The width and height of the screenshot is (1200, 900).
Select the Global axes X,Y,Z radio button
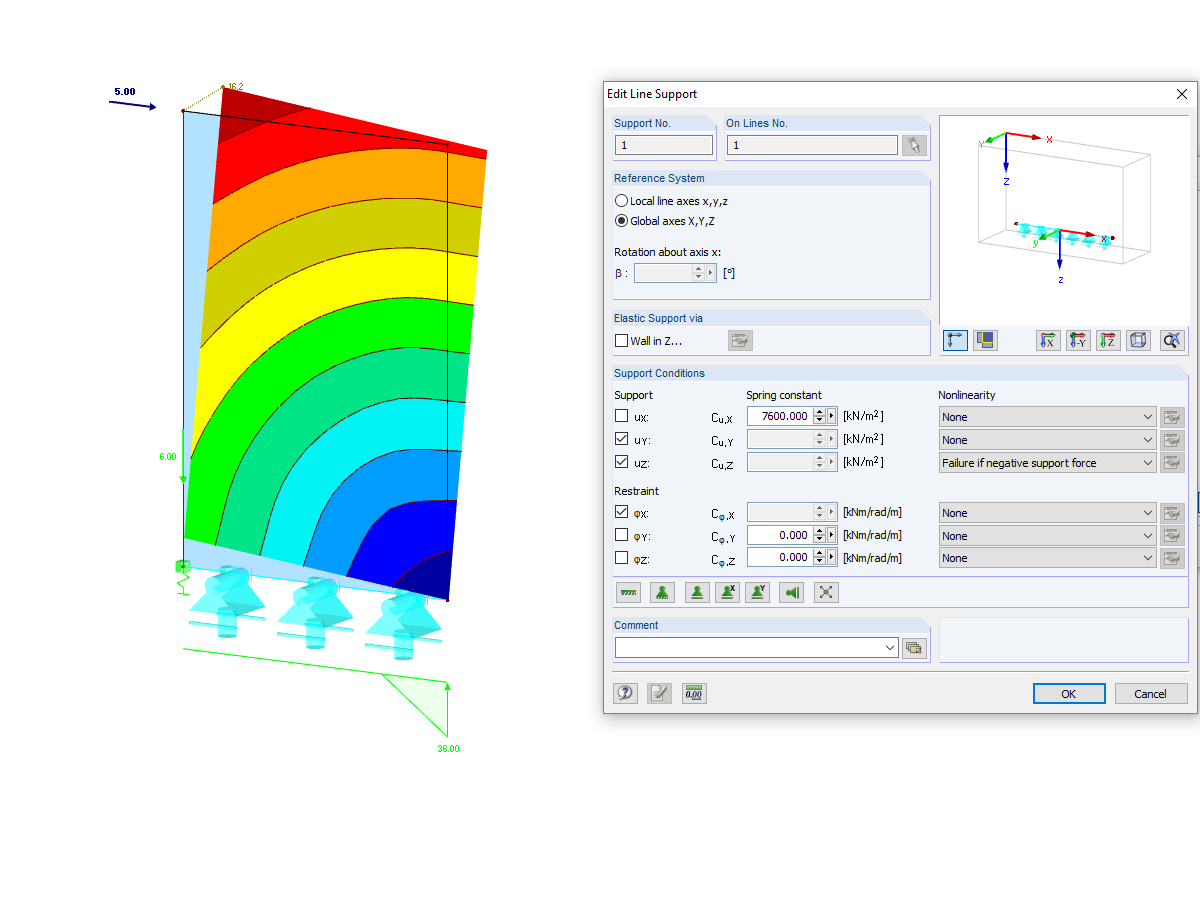click(621, 221)
